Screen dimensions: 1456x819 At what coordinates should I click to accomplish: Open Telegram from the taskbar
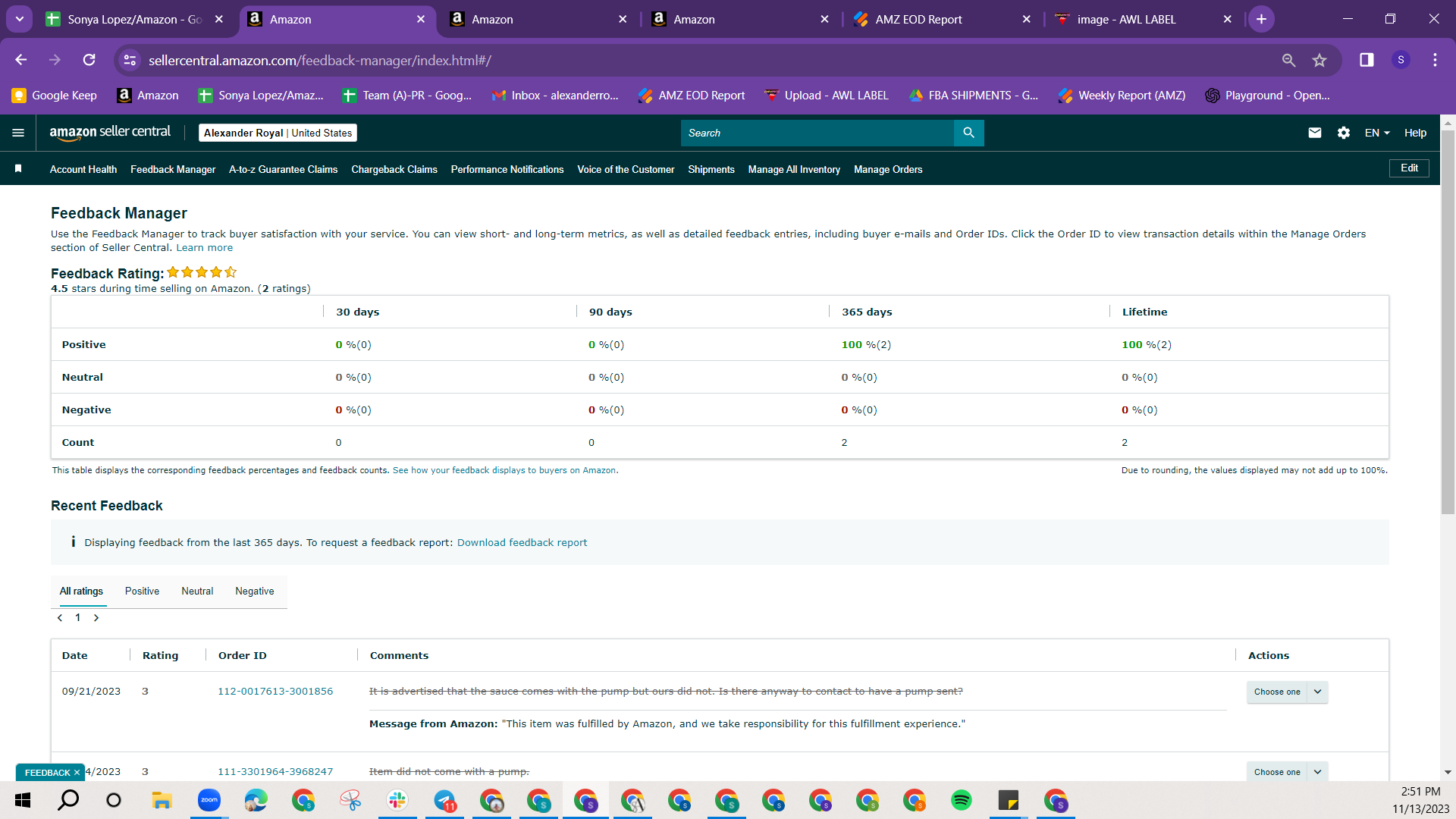coord(444,800)
